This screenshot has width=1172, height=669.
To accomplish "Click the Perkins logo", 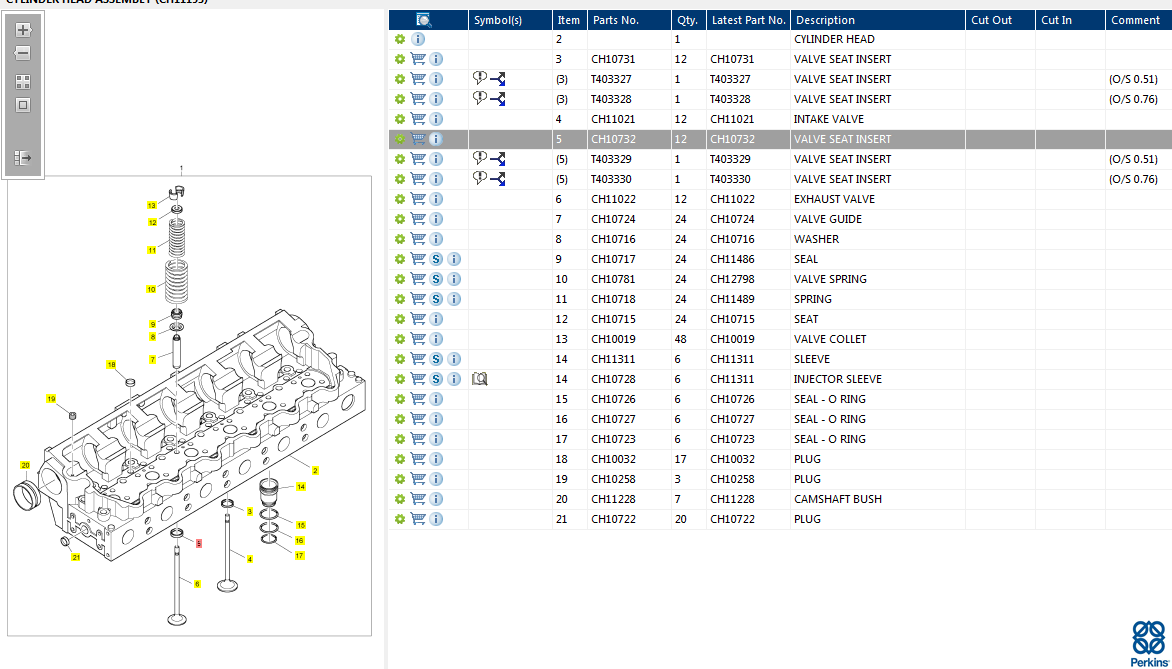I will pos(1148,643).
